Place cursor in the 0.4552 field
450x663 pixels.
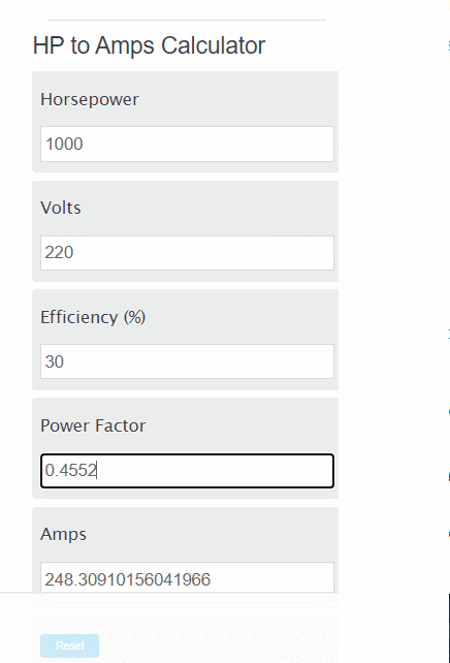coord(187,471)
